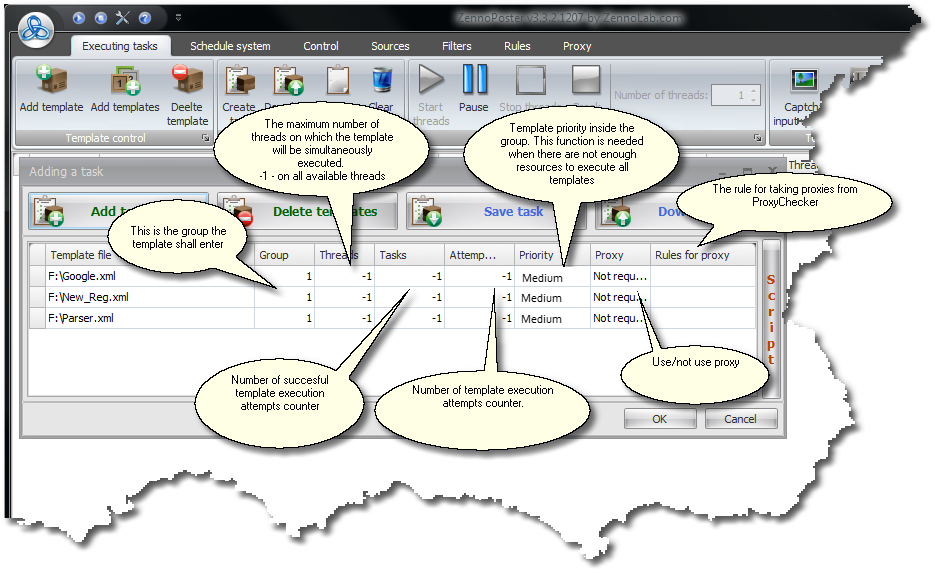Click the Captcha input picture icon

click(803, 81)
